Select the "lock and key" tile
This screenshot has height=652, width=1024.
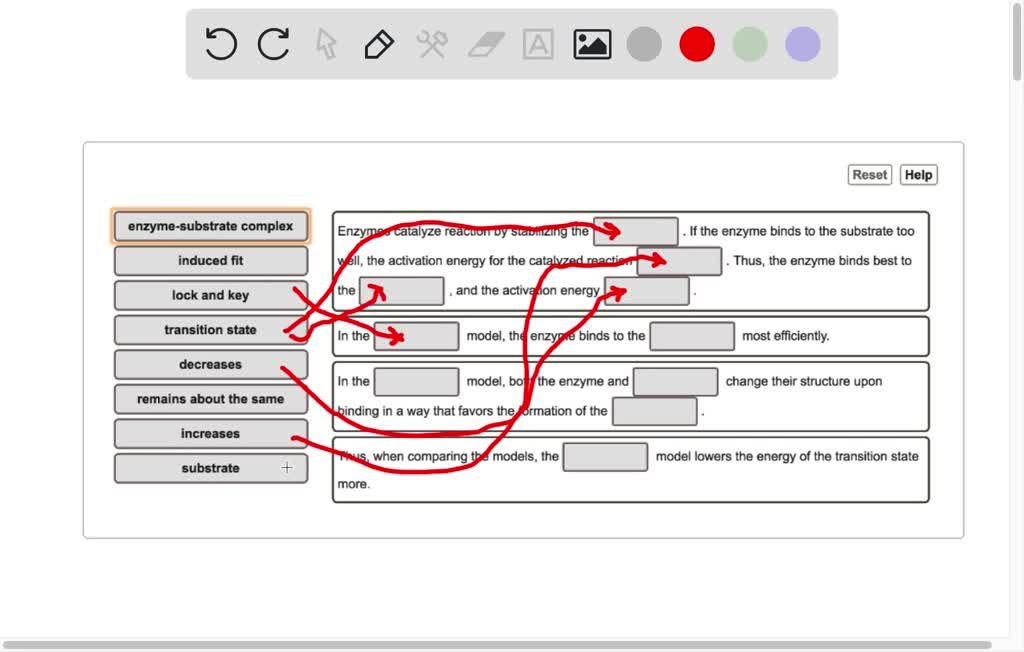pyautogui.click(x=210, y=295)
